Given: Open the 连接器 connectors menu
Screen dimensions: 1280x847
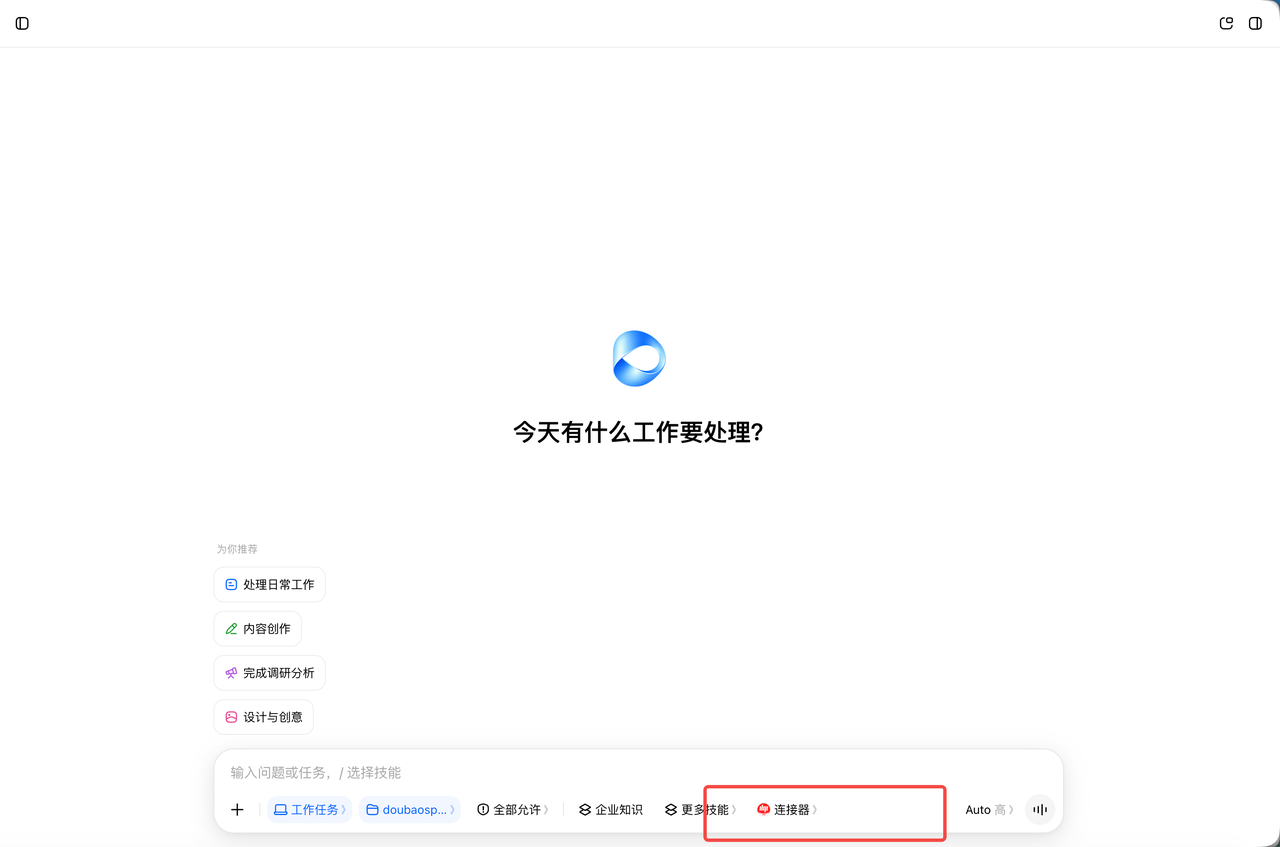Looking at the screenshot, I should tap(787, 809).
